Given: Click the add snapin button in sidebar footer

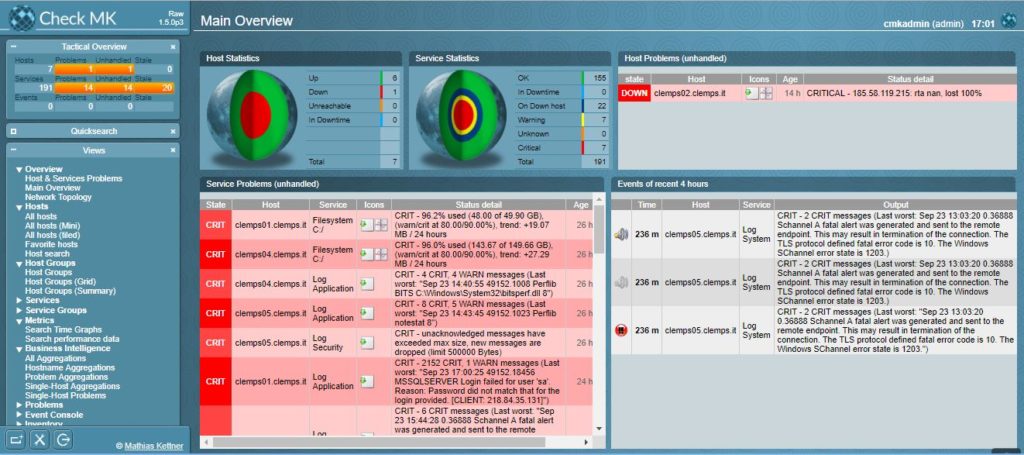Looking at the screenshot, I should click(17, 439).
